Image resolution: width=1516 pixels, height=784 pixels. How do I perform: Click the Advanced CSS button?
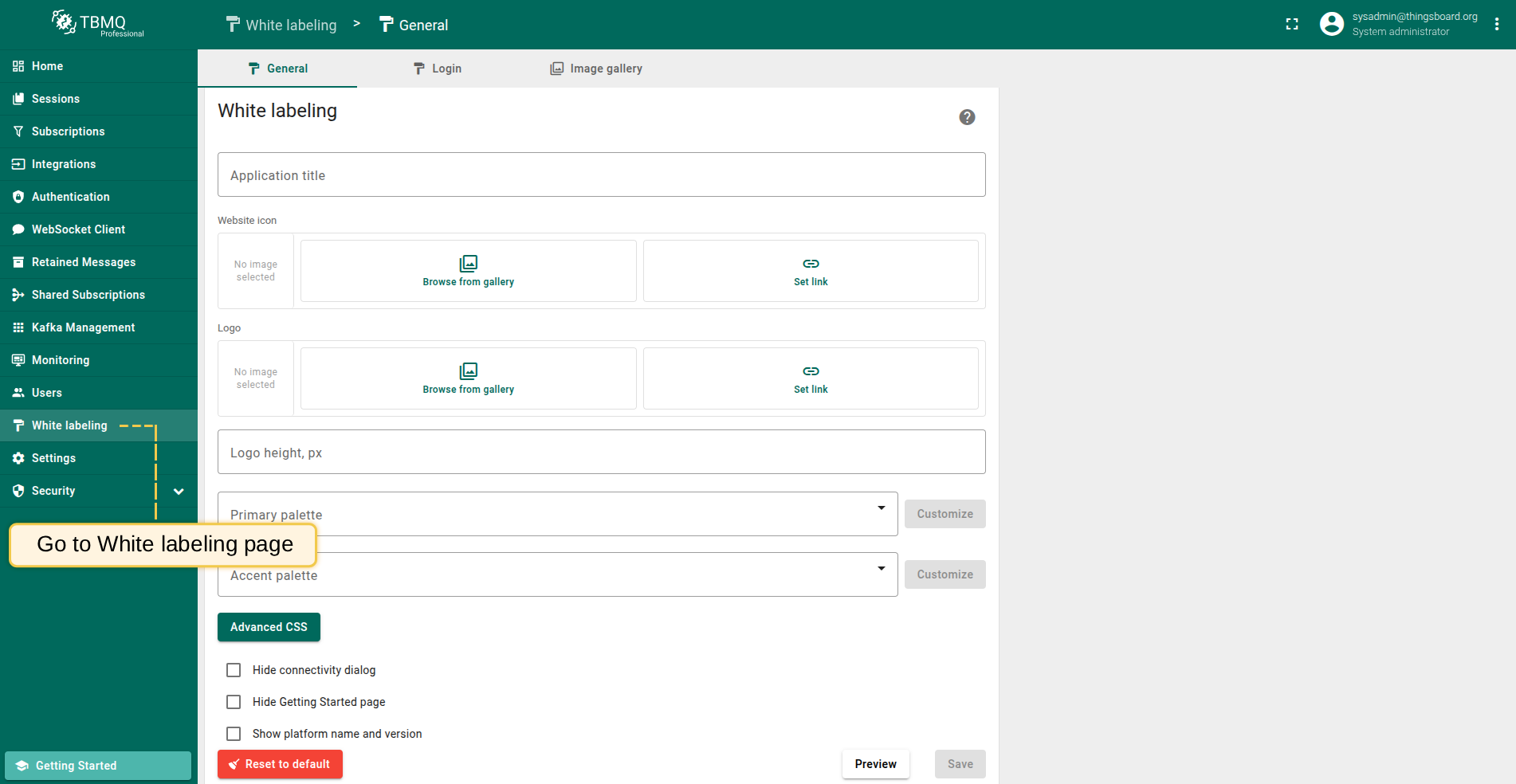(x=269, y=627)
